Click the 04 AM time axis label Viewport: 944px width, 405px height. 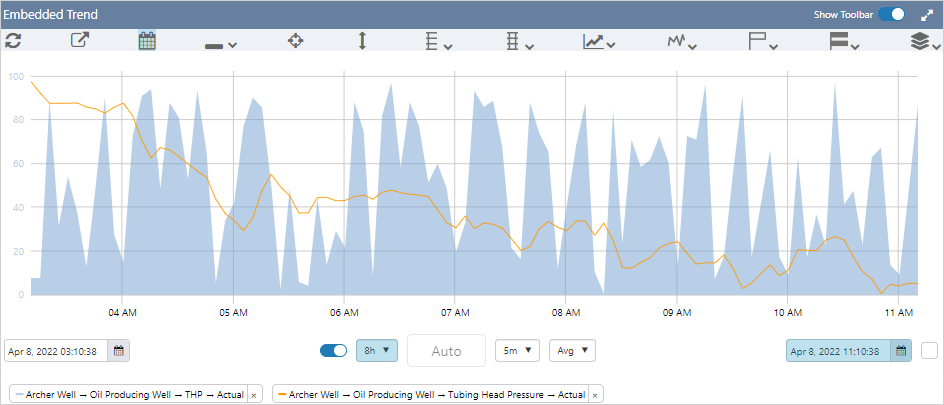(122, 312)
